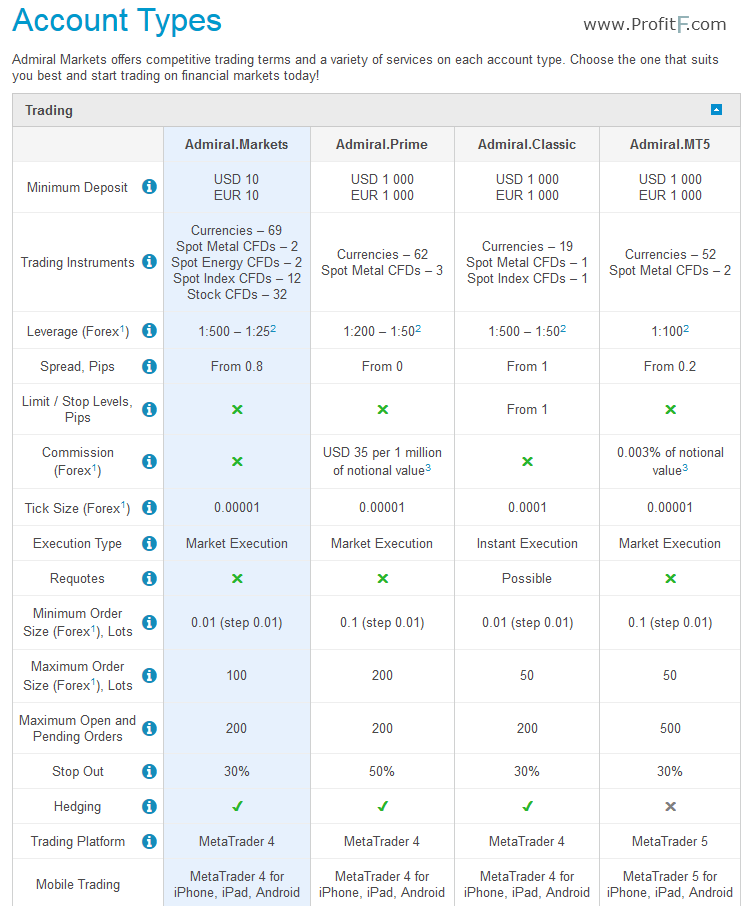This screenshot has width=746, height=906.
Task: Click Execution Type info icon
Action: pyautogui.click(x=149, y=543)
